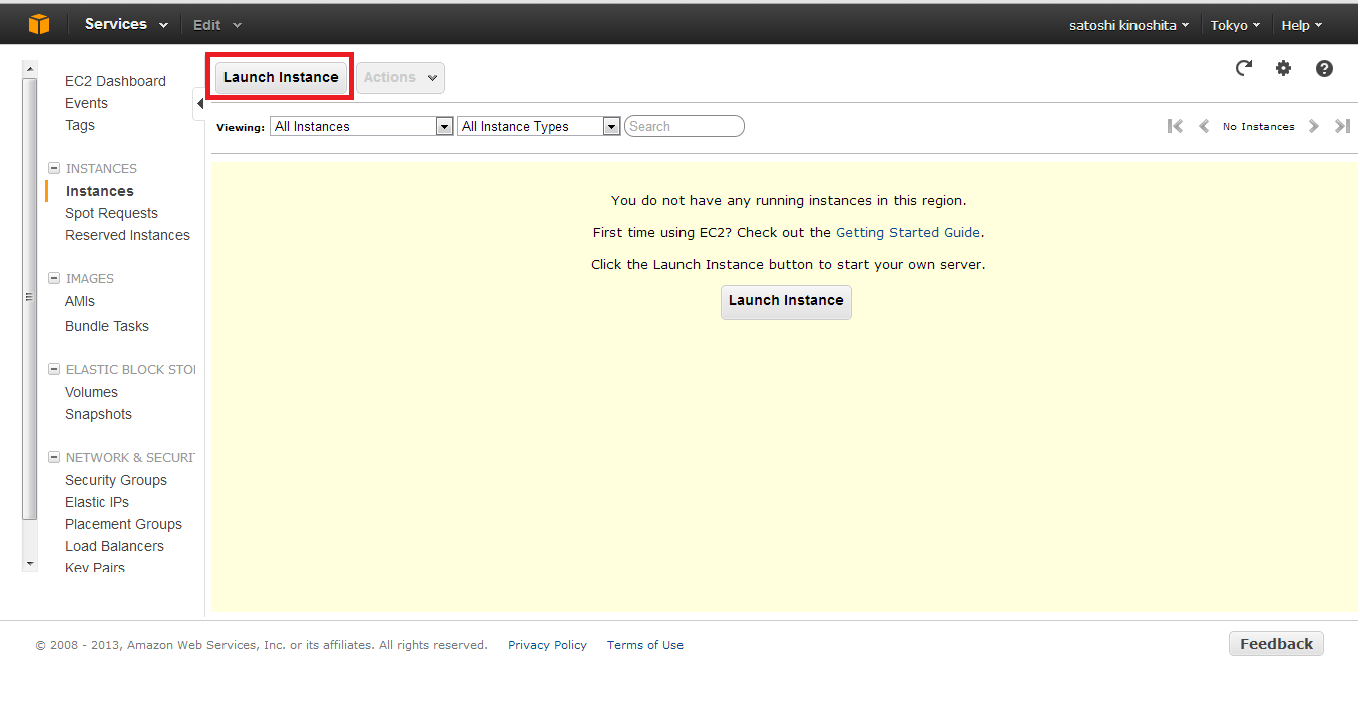Open the All Instances viewing dropdown
The width and height of the screenshot is (1360, 702).
pos(362,126)
